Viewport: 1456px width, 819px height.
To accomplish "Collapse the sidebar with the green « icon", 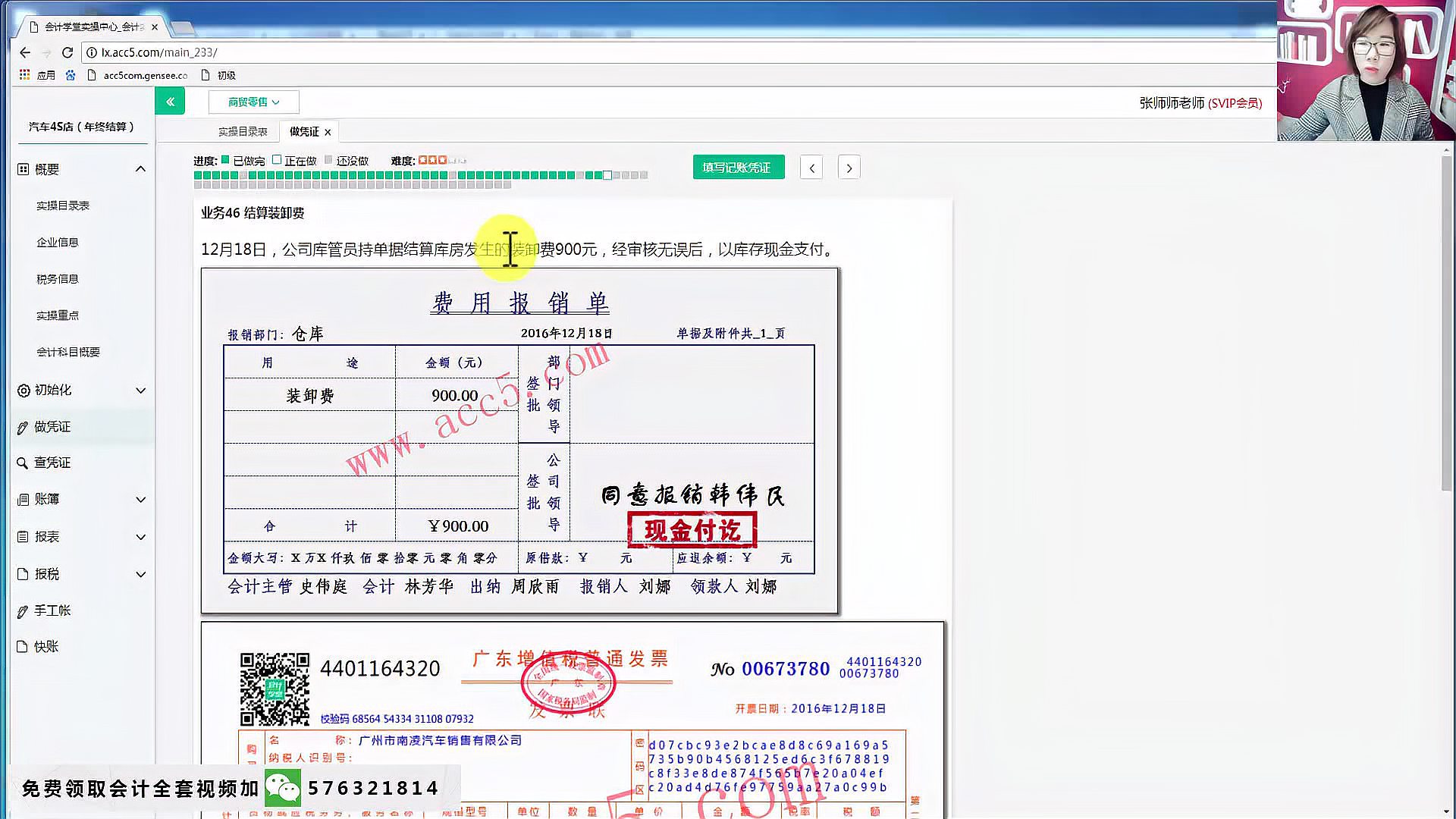I will (x=169, y=100).
